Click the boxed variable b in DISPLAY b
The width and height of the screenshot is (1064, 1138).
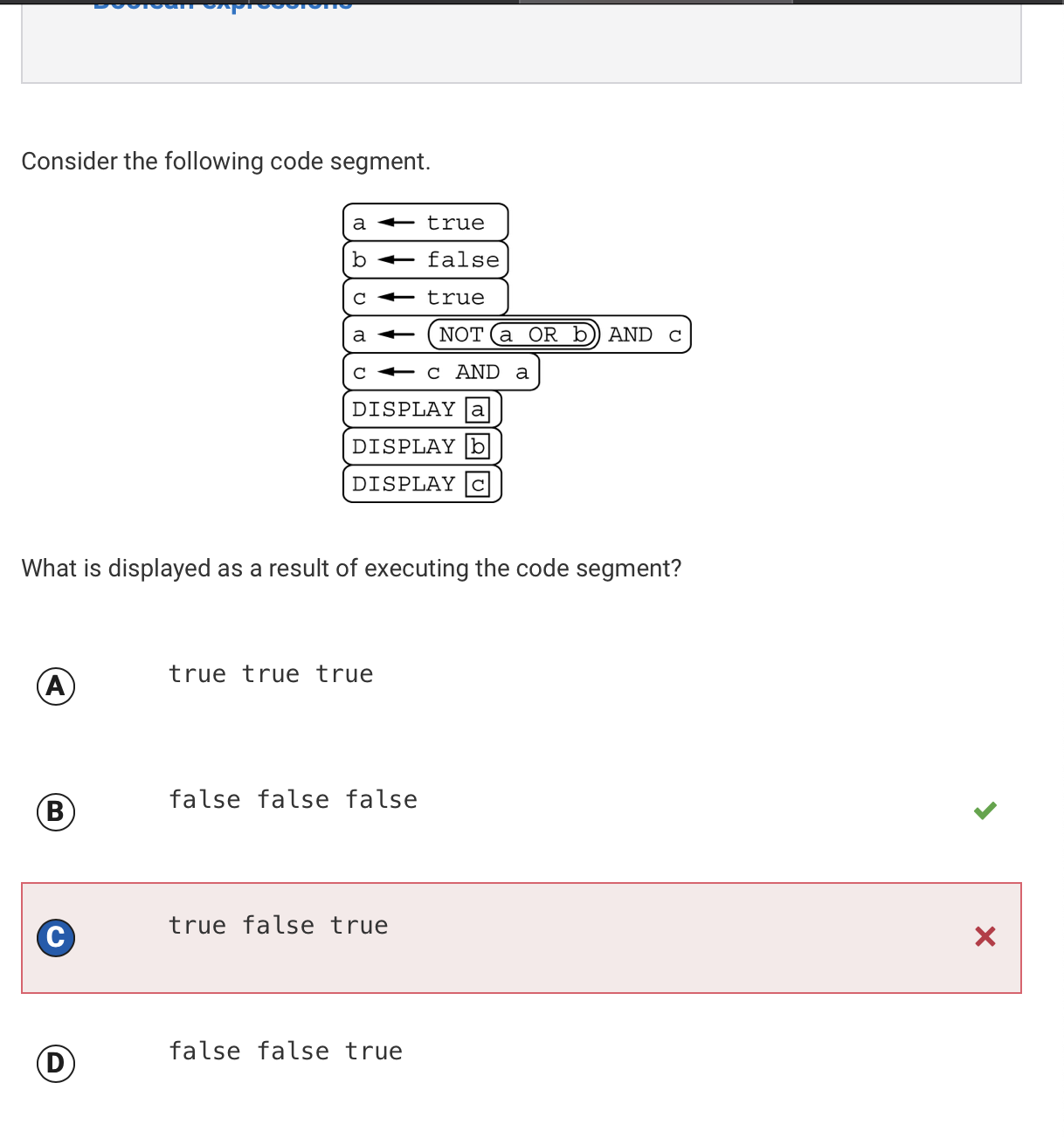478,447
